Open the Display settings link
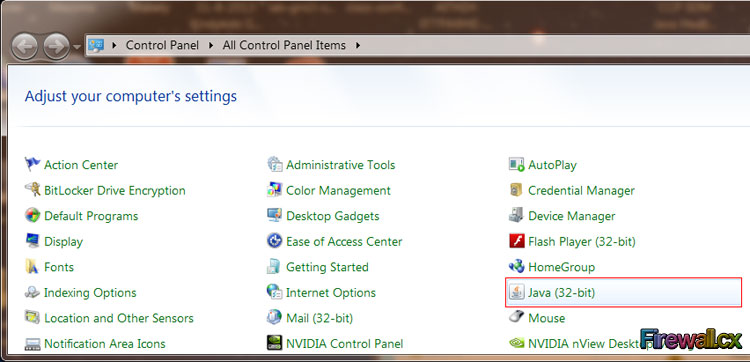 point(63,241)
